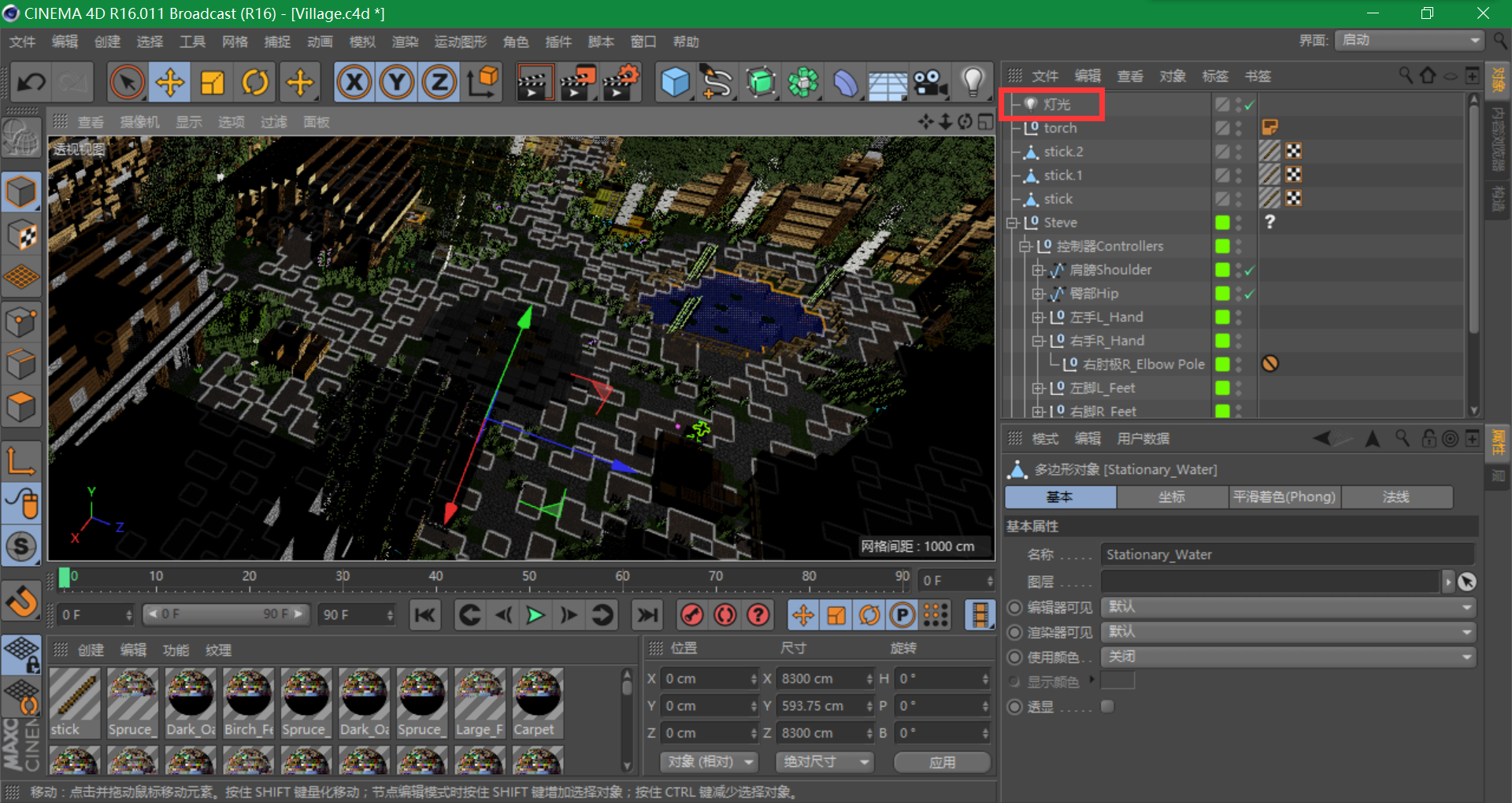Open the interface layout 启动 dropdown
The image size is (1512, 803).
pos(1410,40)
